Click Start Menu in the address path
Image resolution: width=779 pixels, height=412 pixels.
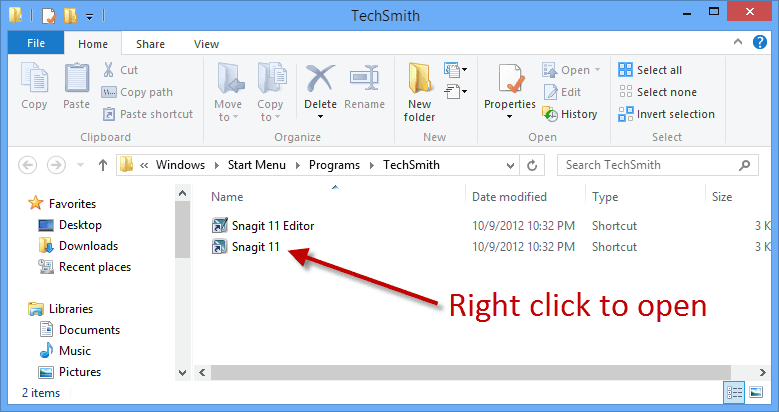click(x=256, y=165)
